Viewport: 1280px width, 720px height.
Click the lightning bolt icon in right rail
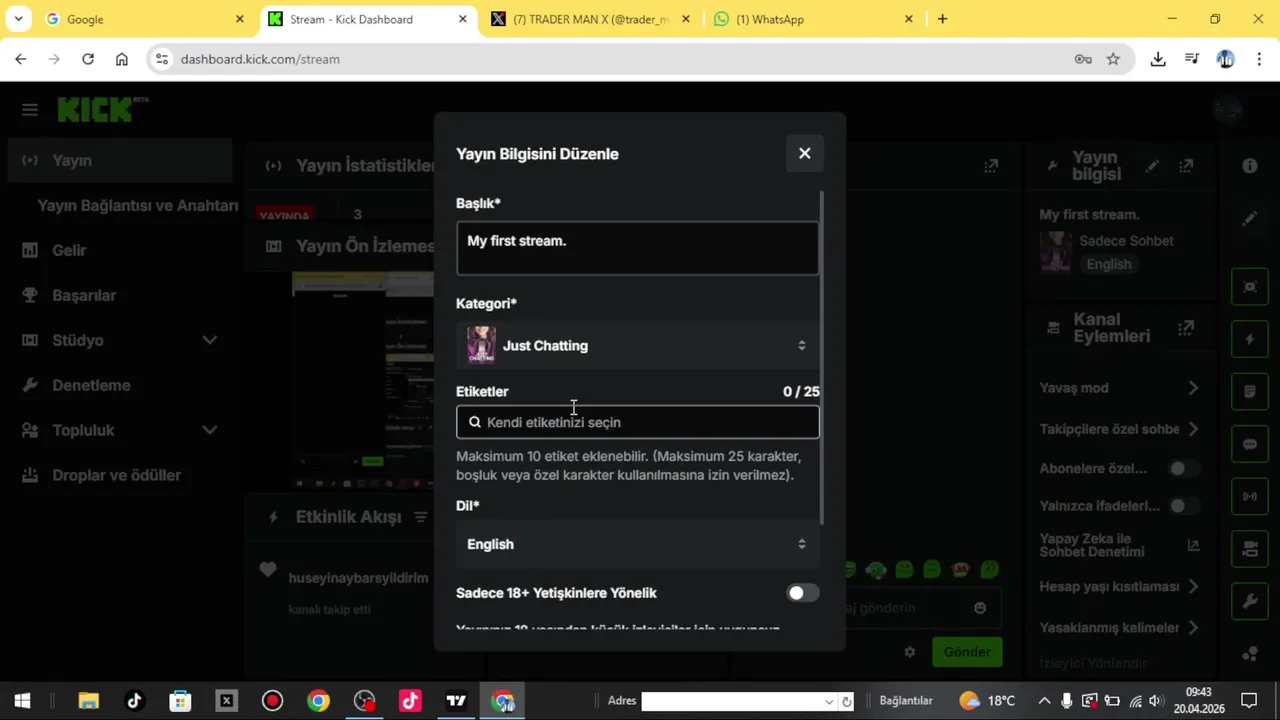(x=1250, y=339)
